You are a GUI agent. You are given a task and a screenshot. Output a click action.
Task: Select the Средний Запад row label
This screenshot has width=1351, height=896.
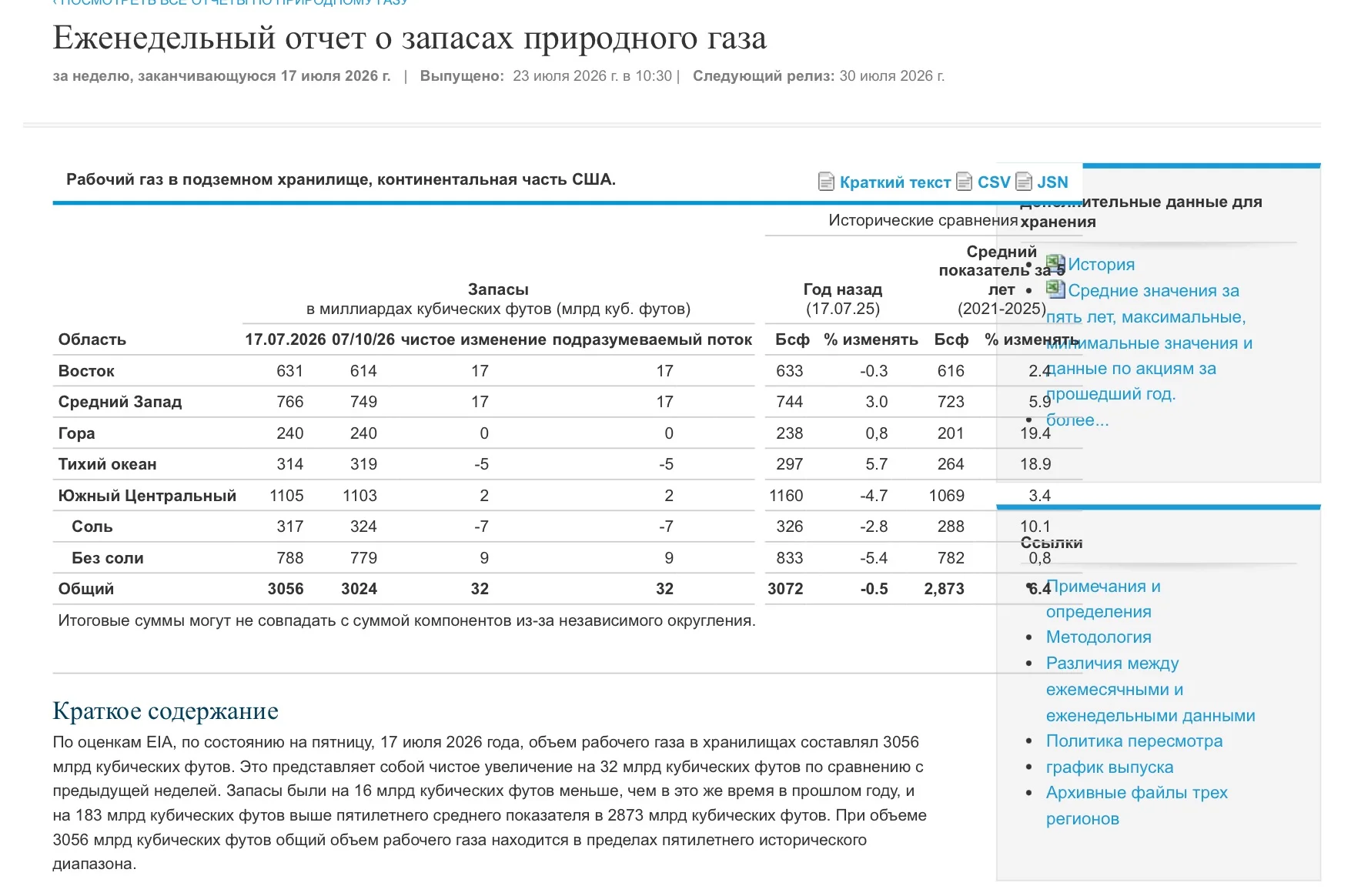pos(120,402)
